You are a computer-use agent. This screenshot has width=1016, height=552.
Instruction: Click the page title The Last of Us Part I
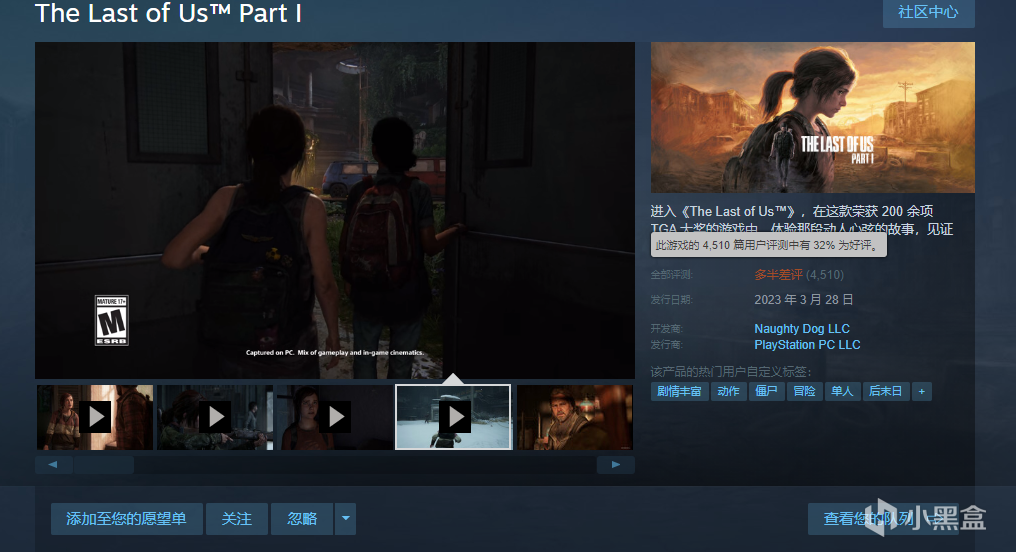(x=168, y=13)
